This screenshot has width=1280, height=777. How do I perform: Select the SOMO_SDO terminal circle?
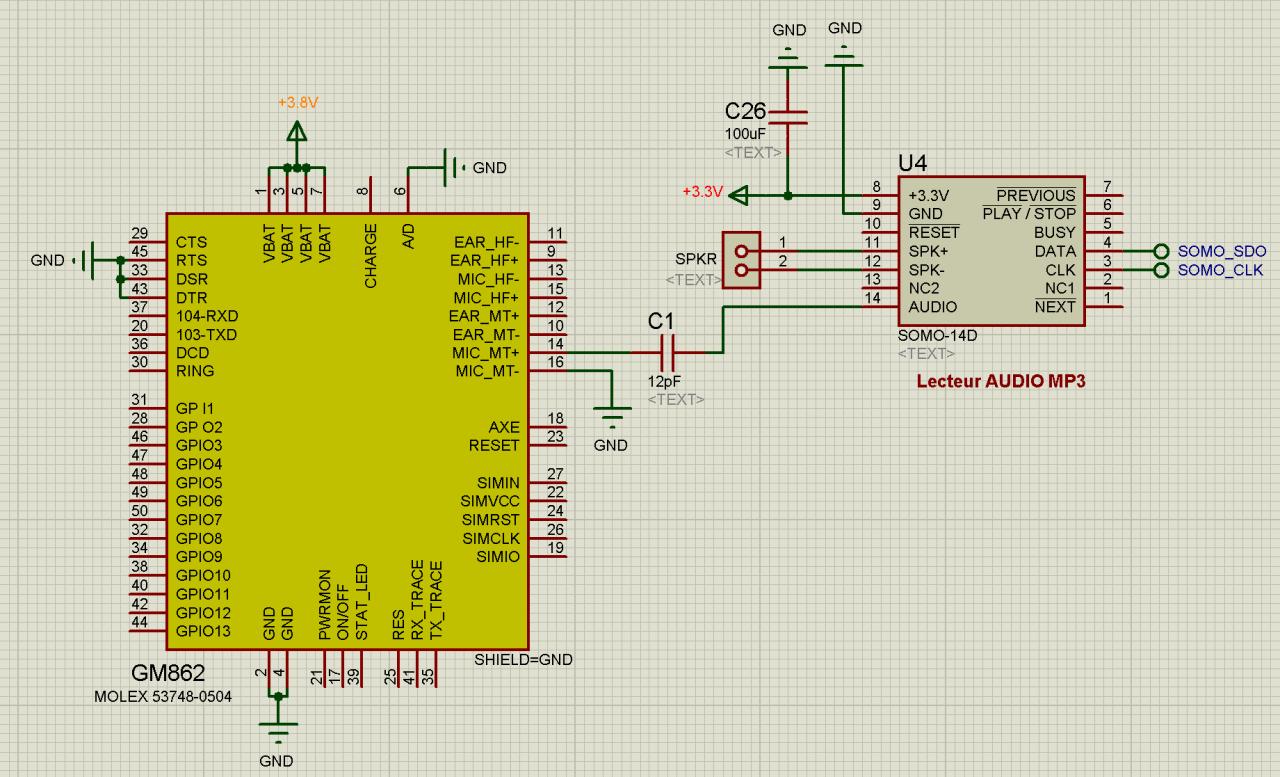pyautogui.click(x=1161, y=251)
